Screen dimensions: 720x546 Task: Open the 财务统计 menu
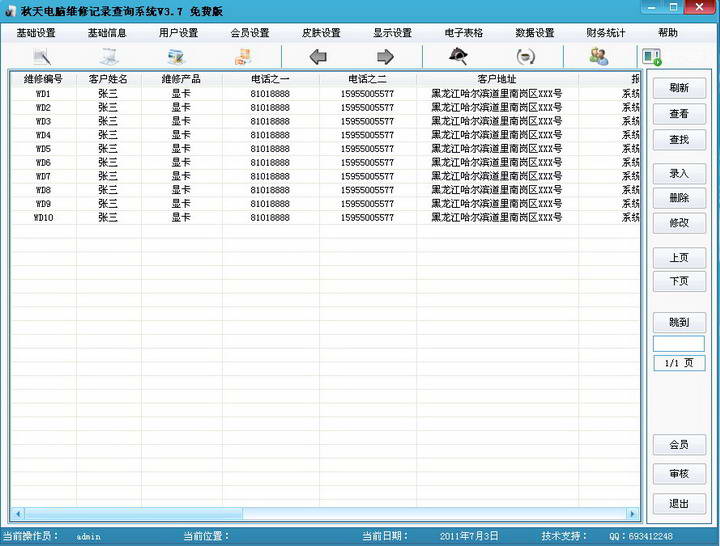(606, 33)
